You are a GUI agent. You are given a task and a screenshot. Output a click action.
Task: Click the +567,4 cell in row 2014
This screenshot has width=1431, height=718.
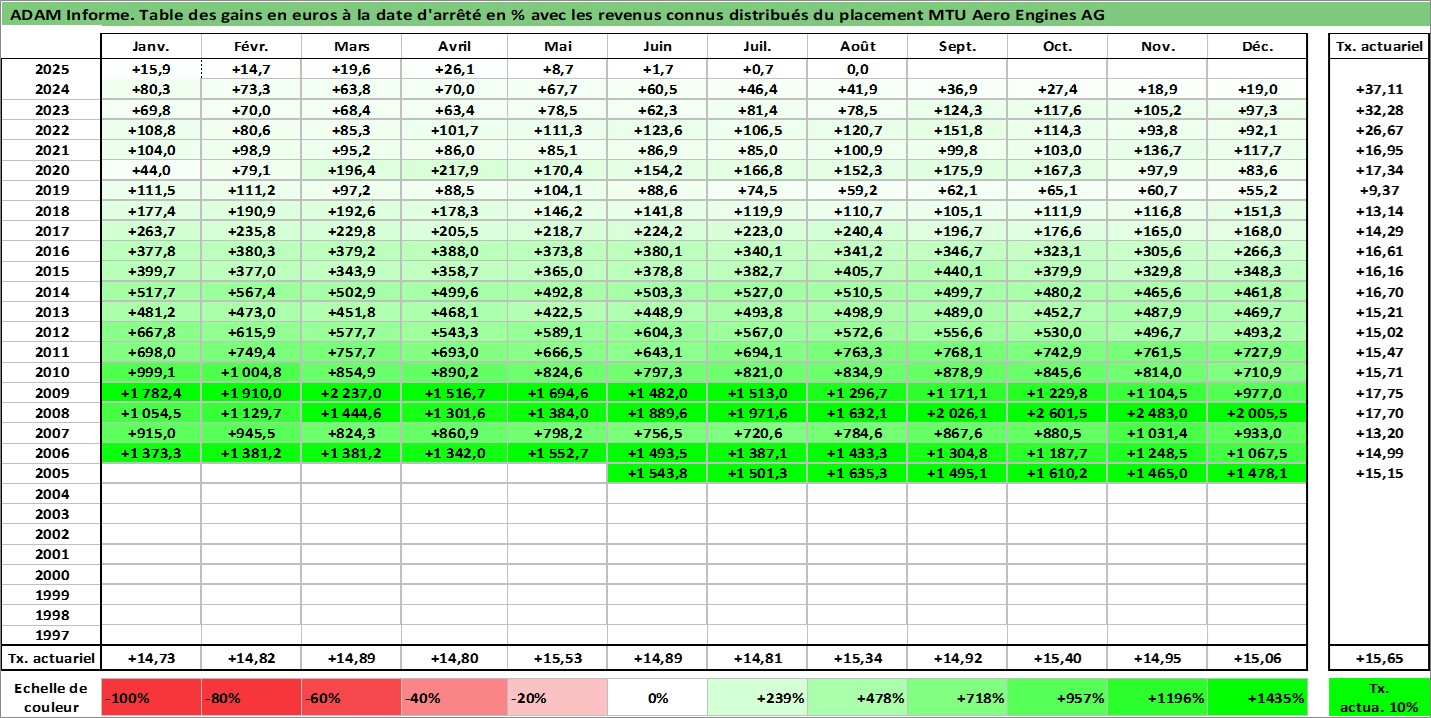tap(252, 292)
